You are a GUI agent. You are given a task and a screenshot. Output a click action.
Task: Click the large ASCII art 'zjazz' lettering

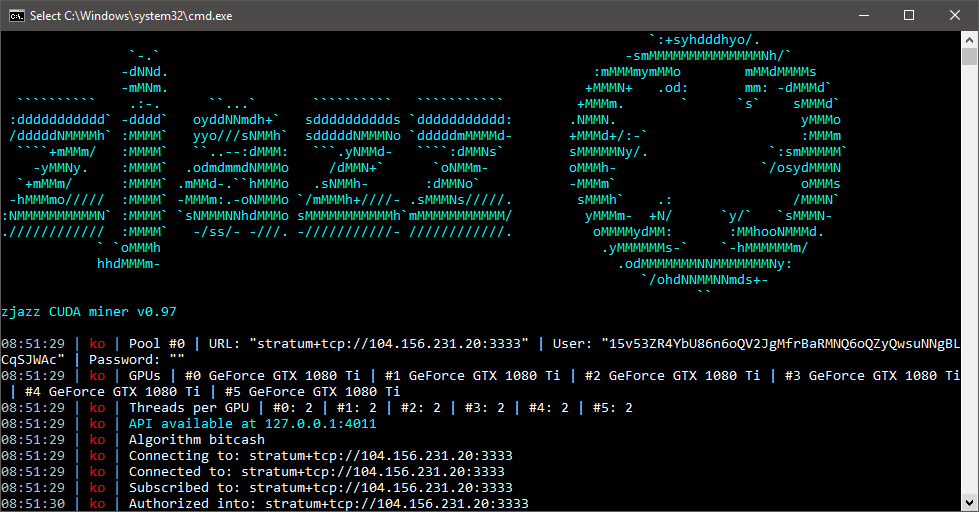tap(257, 159)
